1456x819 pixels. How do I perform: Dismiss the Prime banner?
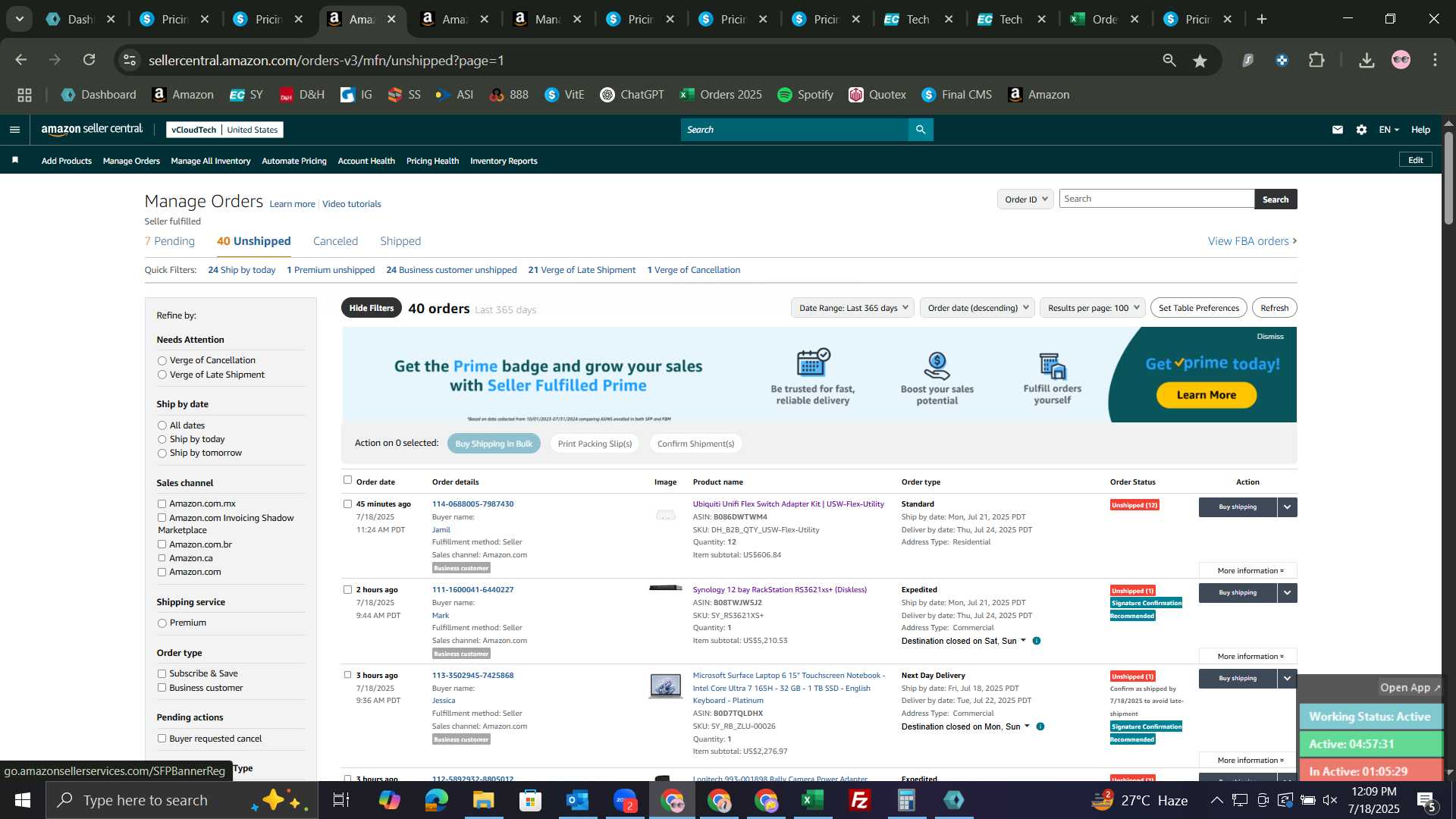click(1270, 337)
